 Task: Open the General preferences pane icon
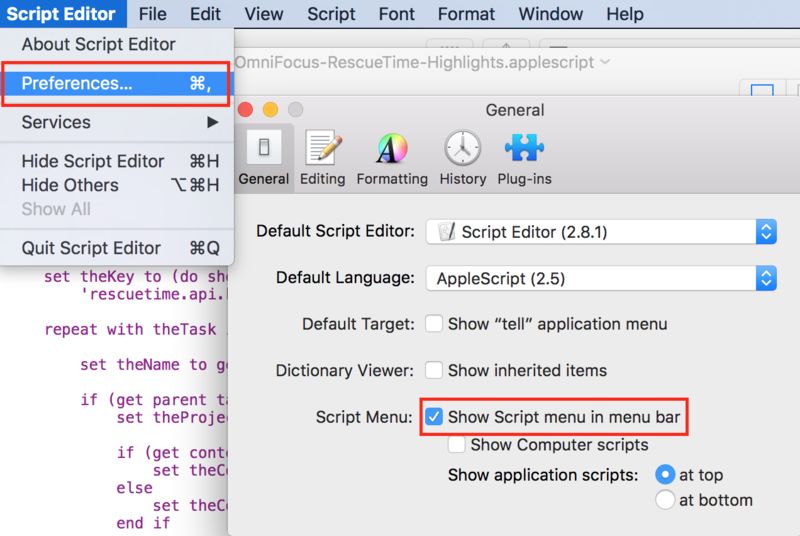click(264, 147)
